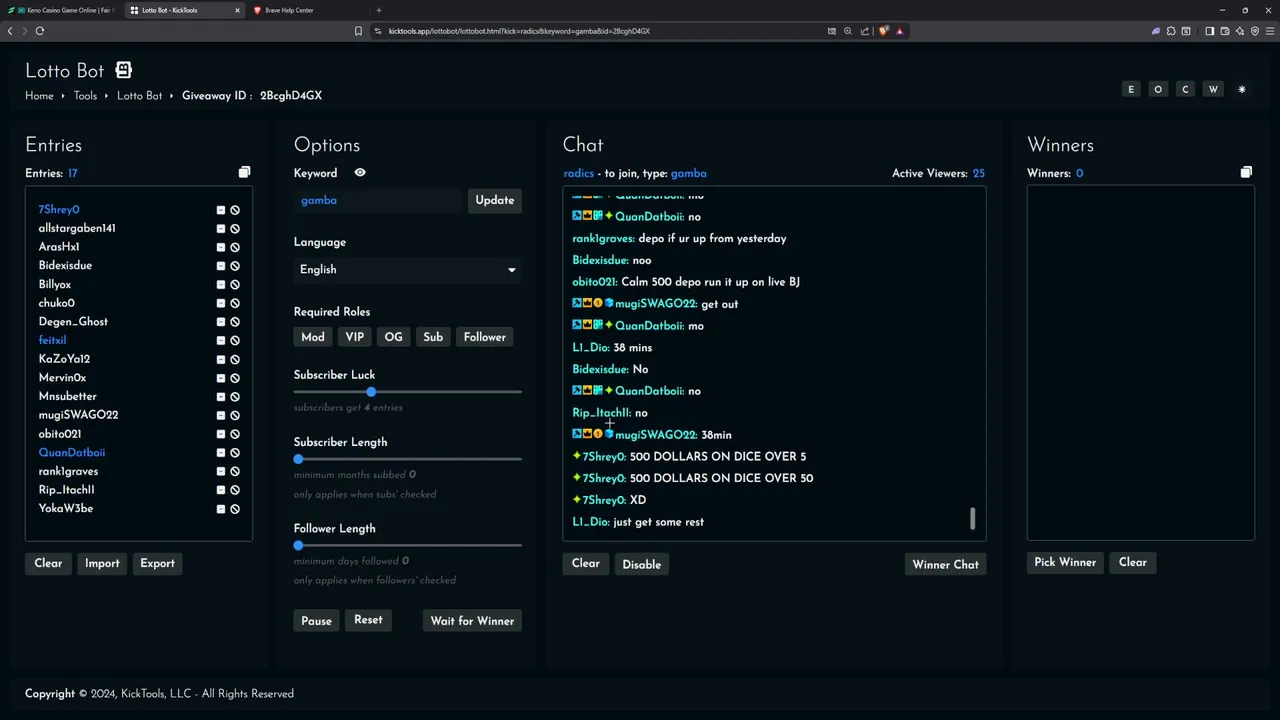This screenshot has height=720, width=1280.
Task: Ban user 7Shrey0 from entries
Action: pyautogui.click(x=235, y=210)
